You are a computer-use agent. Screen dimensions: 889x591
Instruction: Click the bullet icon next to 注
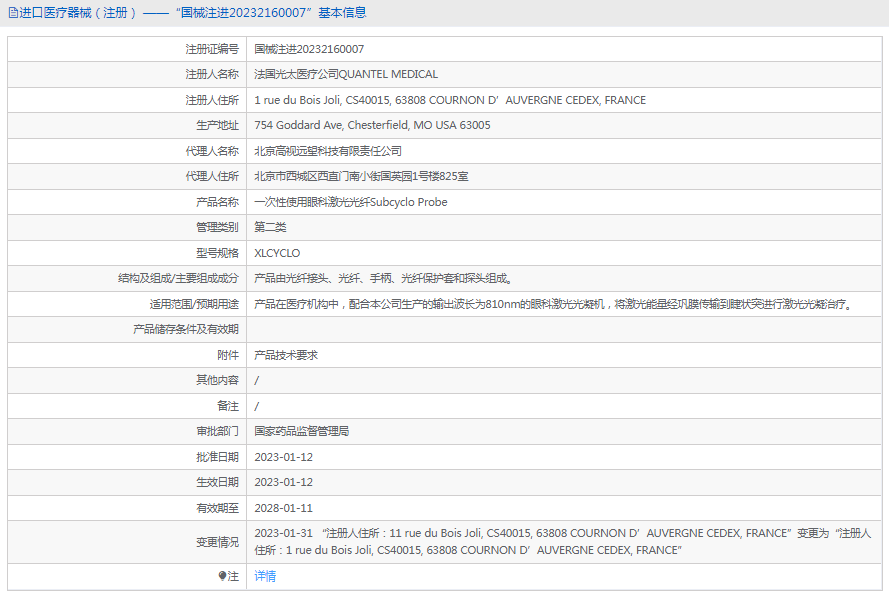click(222, 576)
